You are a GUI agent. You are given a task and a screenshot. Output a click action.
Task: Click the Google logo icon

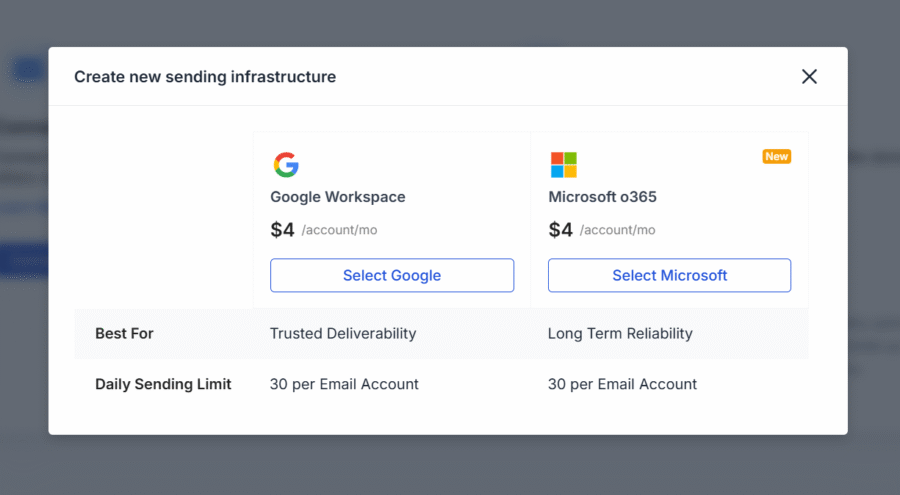pyautogui.click(x=286, y=165)
